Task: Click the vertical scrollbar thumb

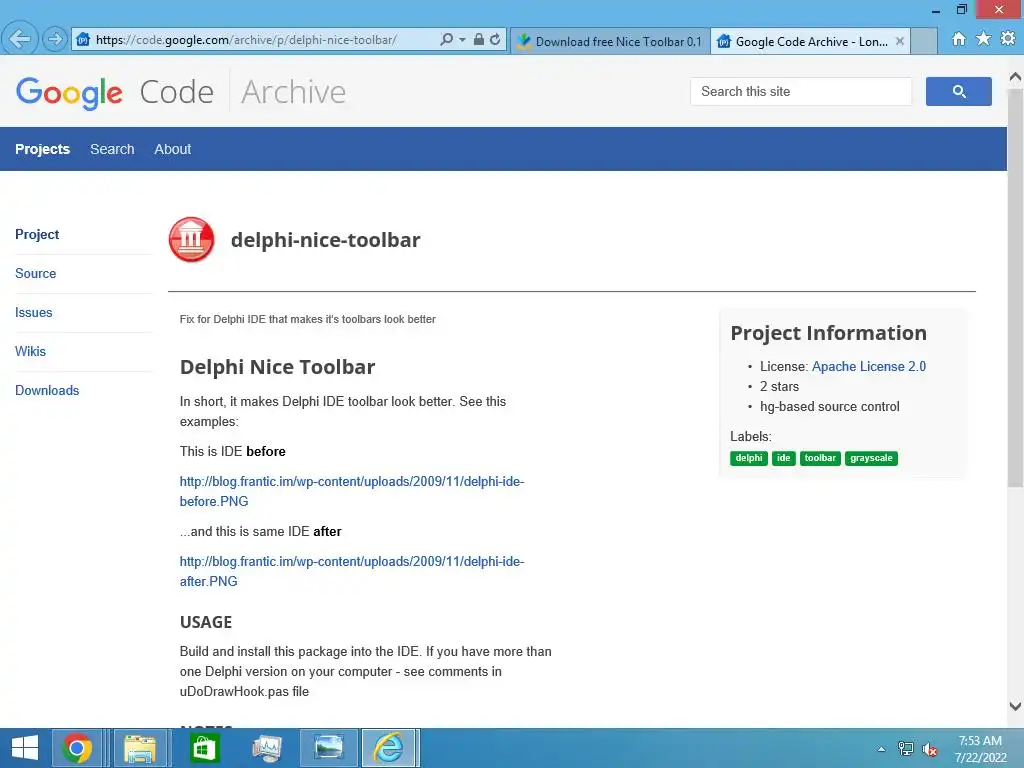Action: click(x=1015, y=287)
